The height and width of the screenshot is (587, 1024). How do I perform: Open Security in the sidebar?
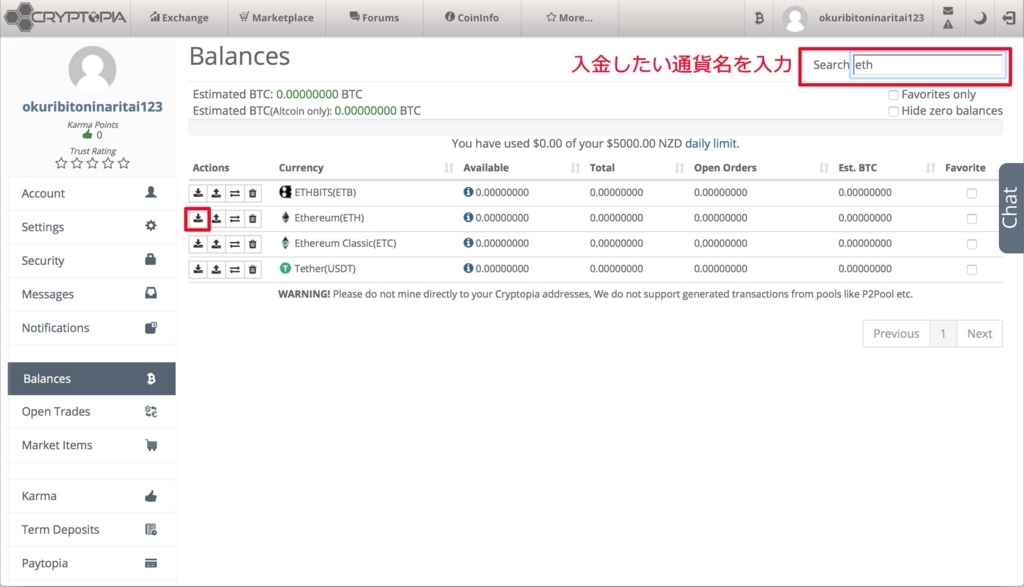[x=91, y=261]
